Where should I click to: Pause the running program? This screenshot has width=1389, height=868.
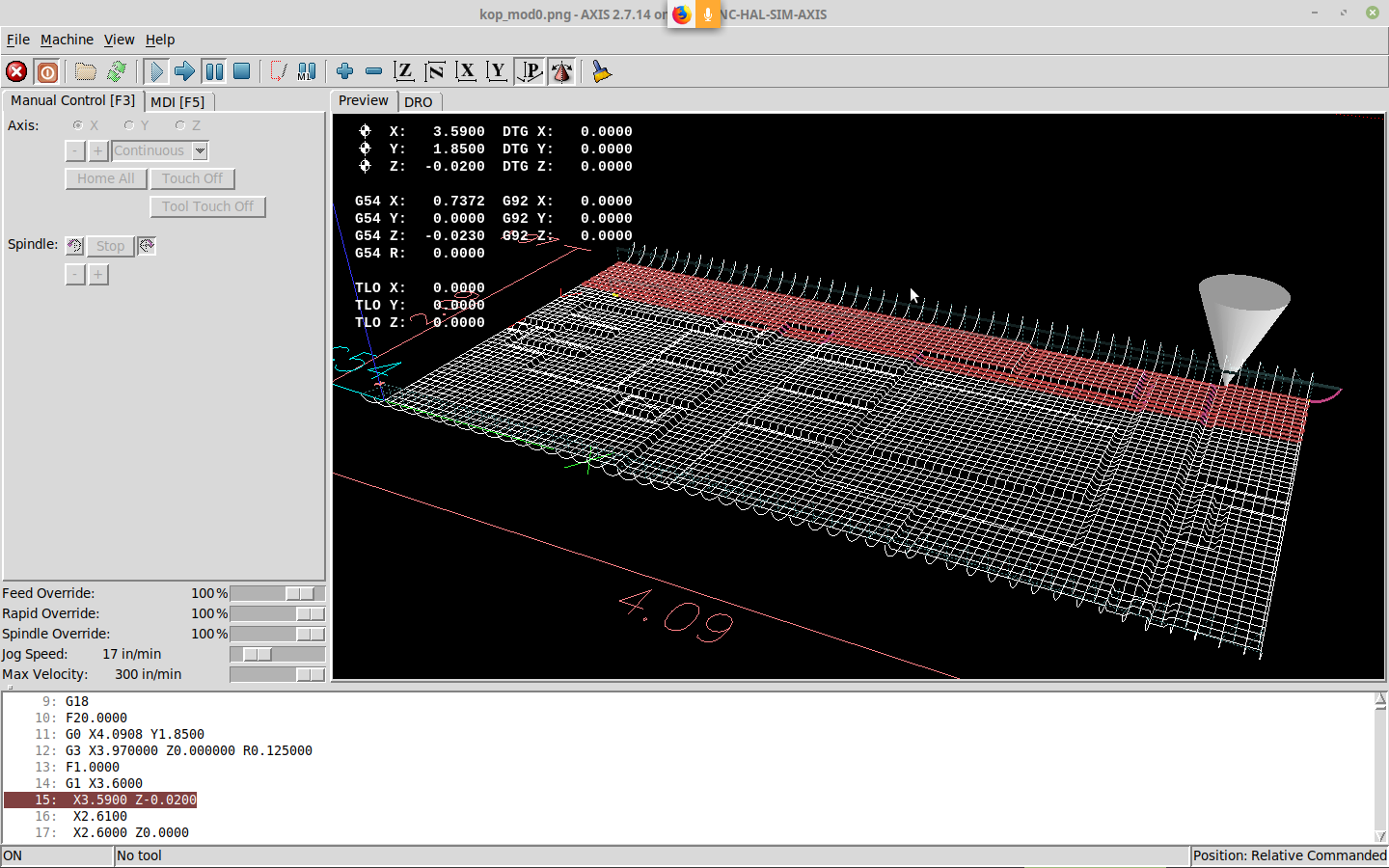pos(214,71)
